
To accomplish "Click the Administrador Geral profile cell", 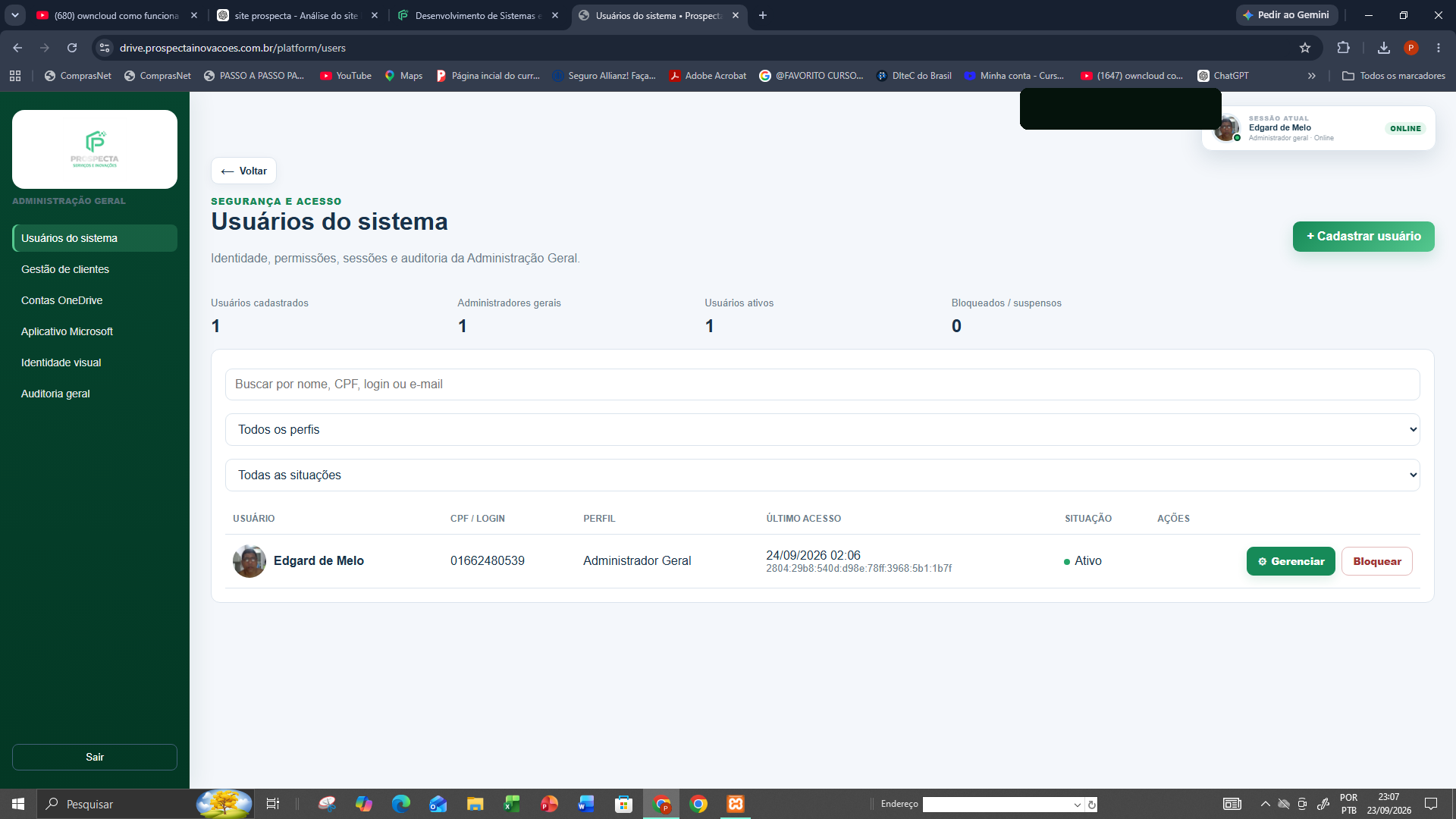I will [x=637, y=561].
